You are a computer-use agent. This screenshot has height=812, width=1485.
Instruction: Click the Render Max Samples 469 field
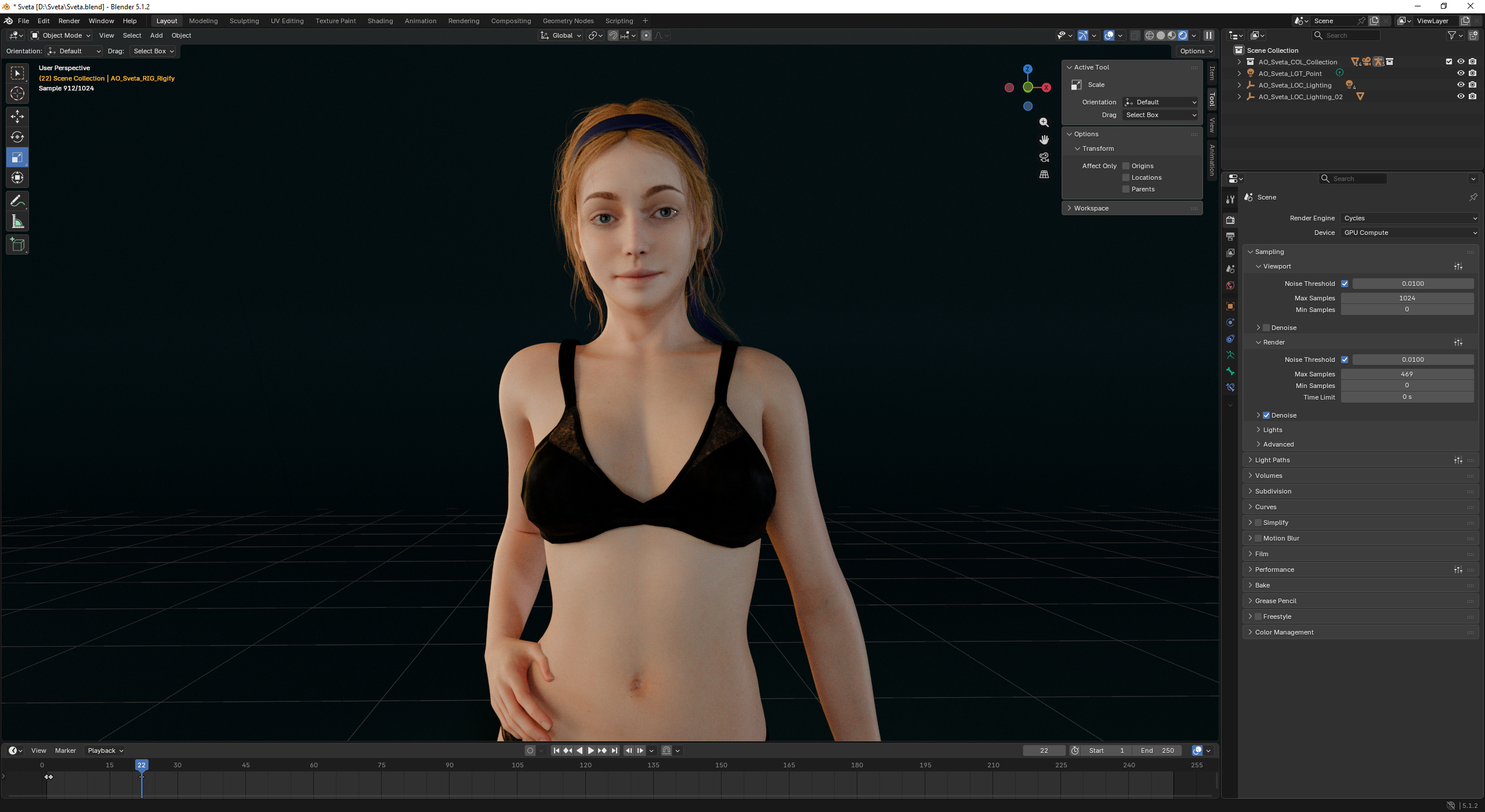point(1407,374)
